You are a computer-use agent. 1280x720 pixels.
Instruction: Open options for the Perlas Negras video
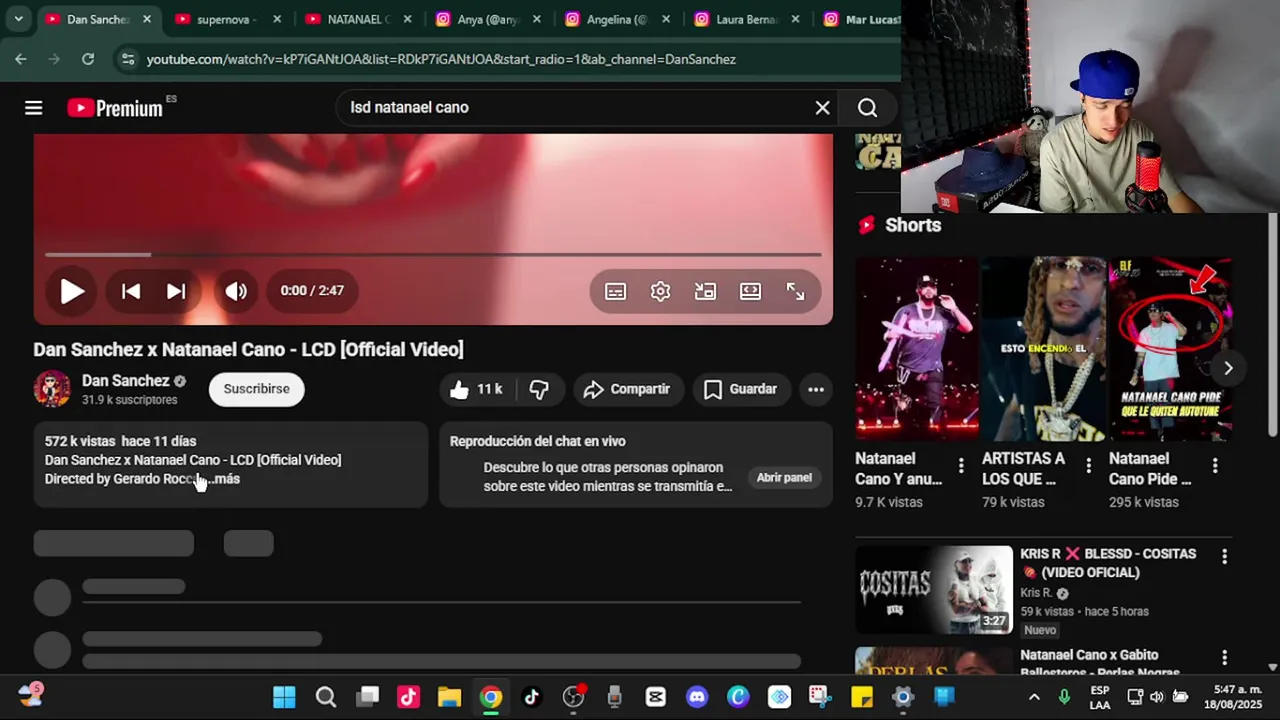(x=1224, y=657)
